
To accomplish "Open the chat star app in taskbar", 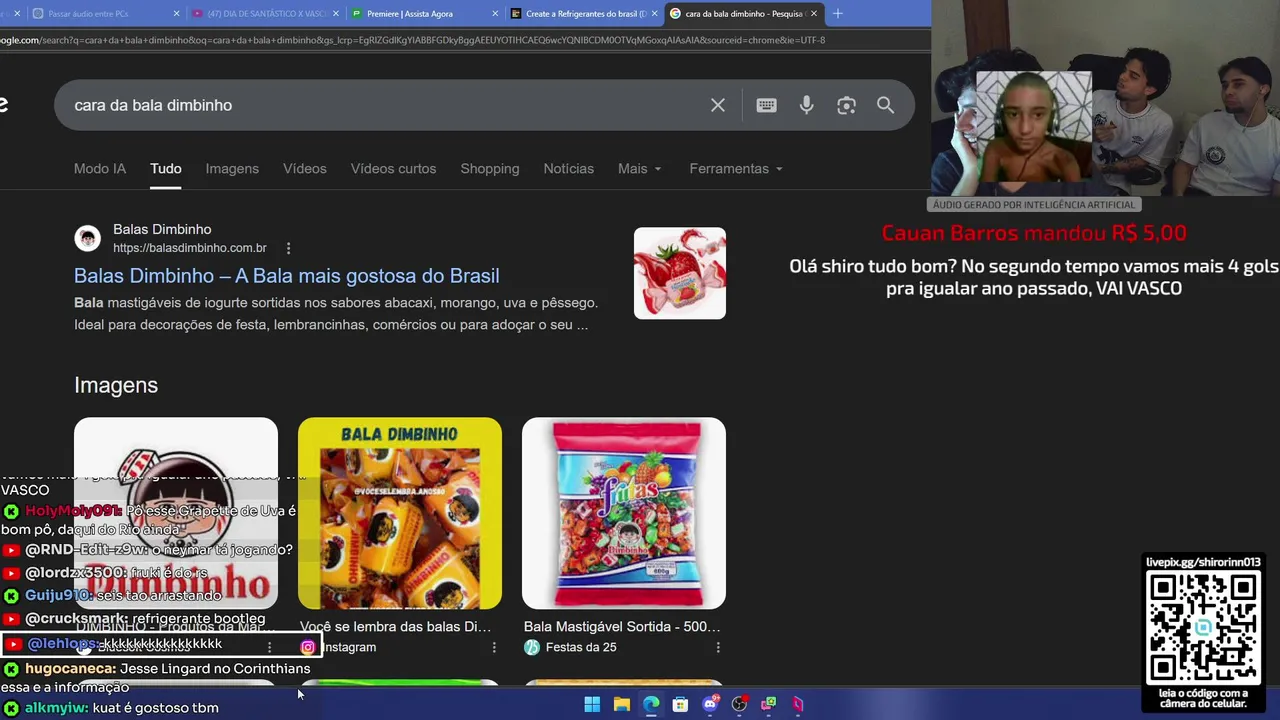I will click(x=768, y=704).
